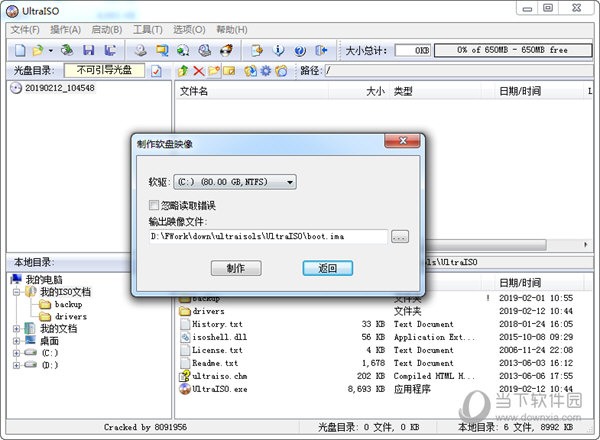Click the make CD image icon
600x440 pixels.
point(141,50)
